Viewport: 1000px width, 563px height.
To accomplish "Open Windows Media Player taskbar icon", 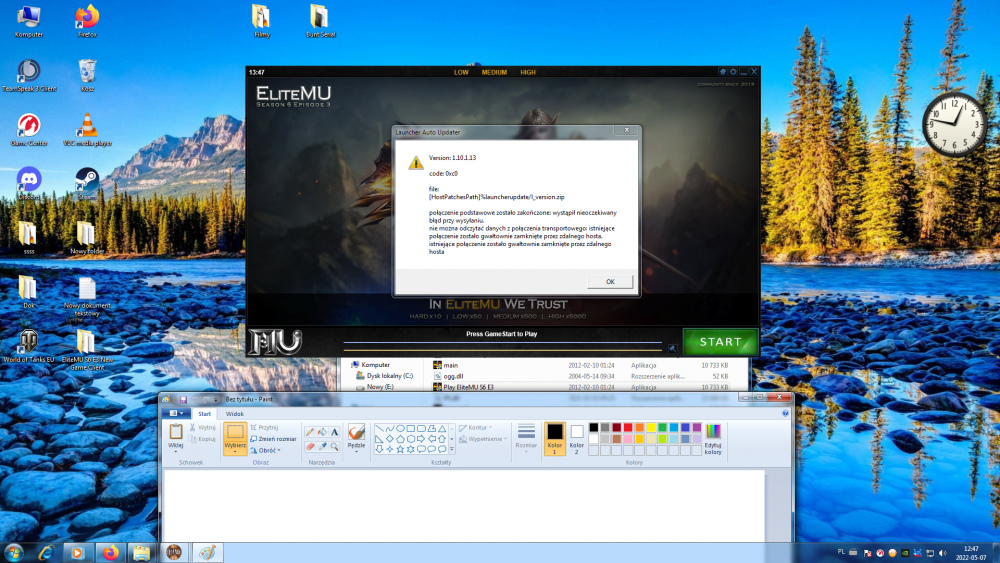I will pos(77,553).
